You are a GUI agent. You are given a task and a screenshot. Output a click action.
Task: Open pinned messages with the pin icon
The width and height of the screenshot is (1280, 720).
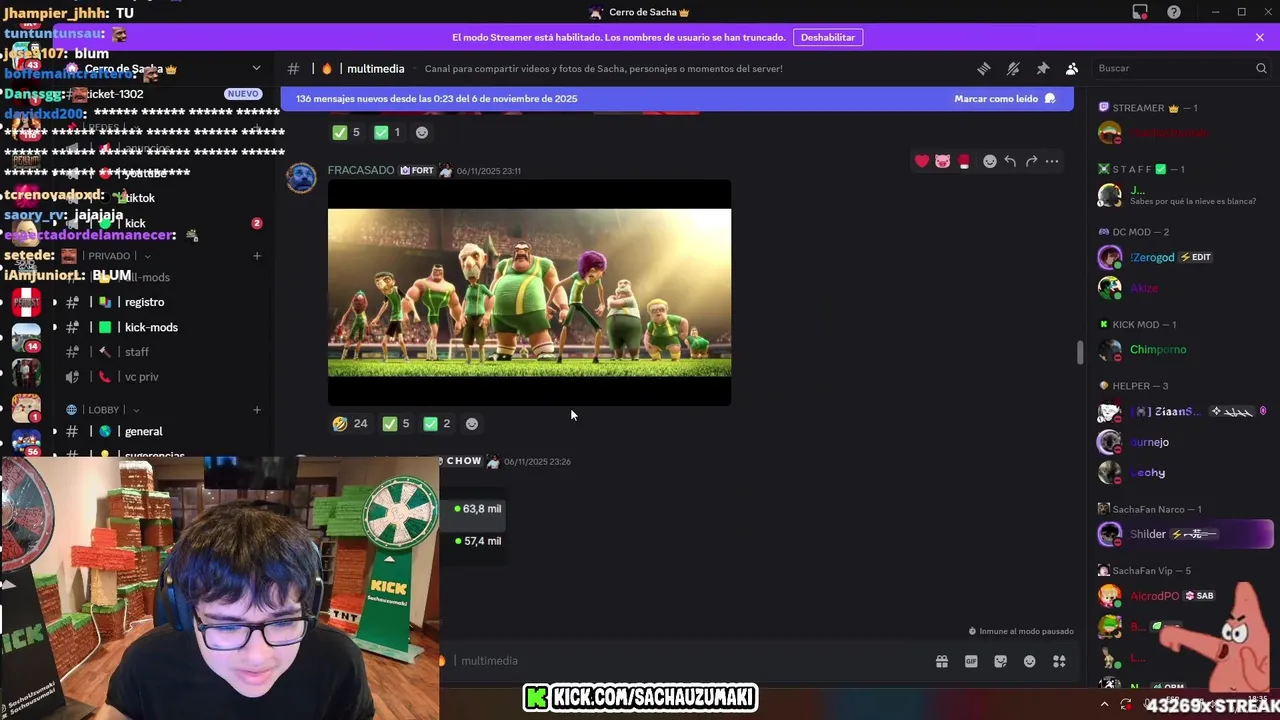[1042, 68]
